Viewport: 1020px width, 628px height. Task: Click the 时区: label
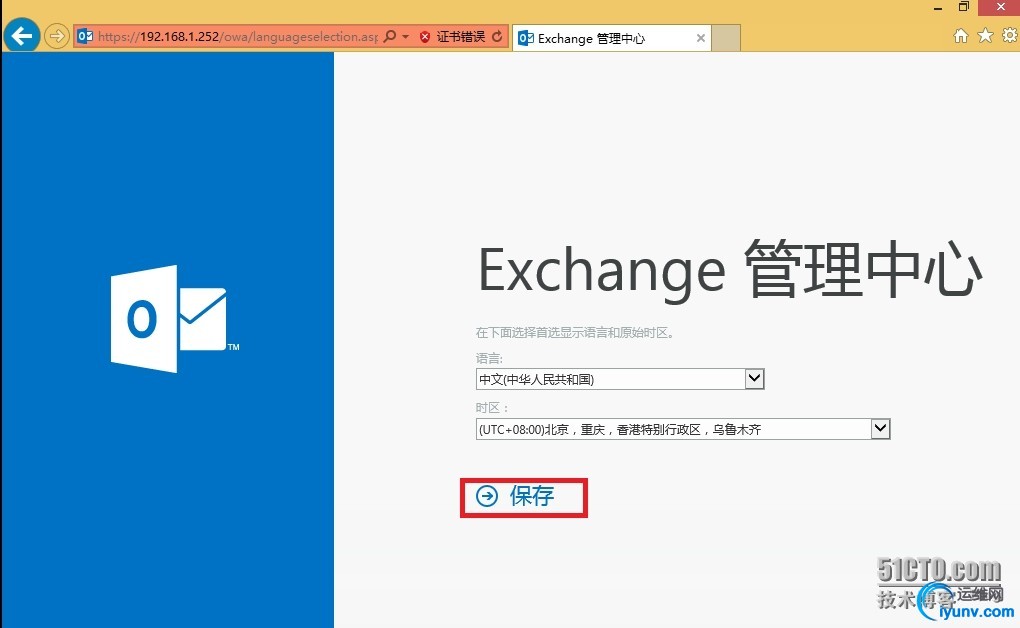[492, 408]
